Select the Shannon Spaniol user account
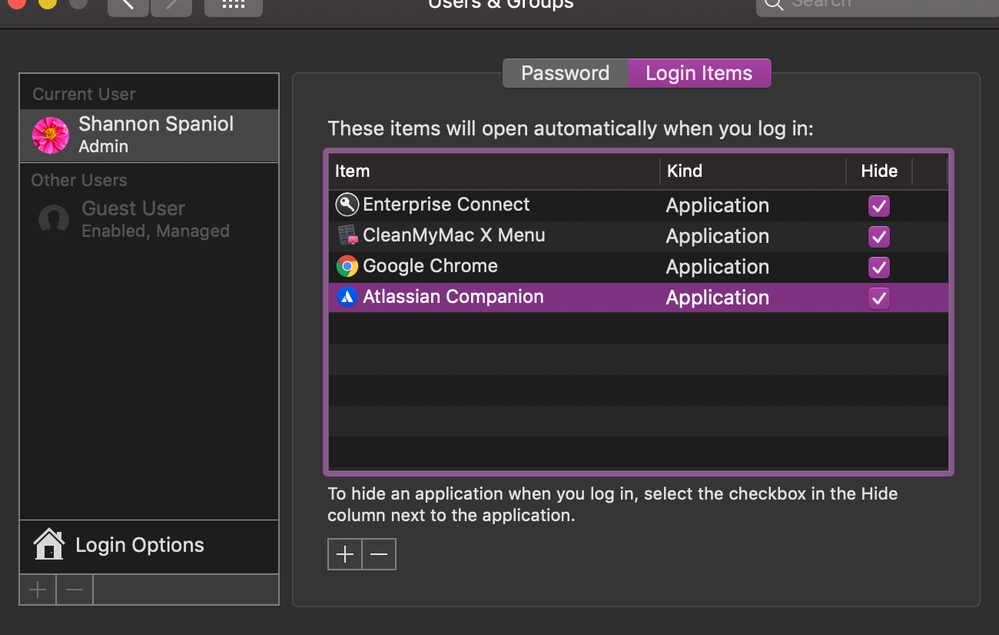The height and width of the screenshot is (635, 999). point(149,135)
